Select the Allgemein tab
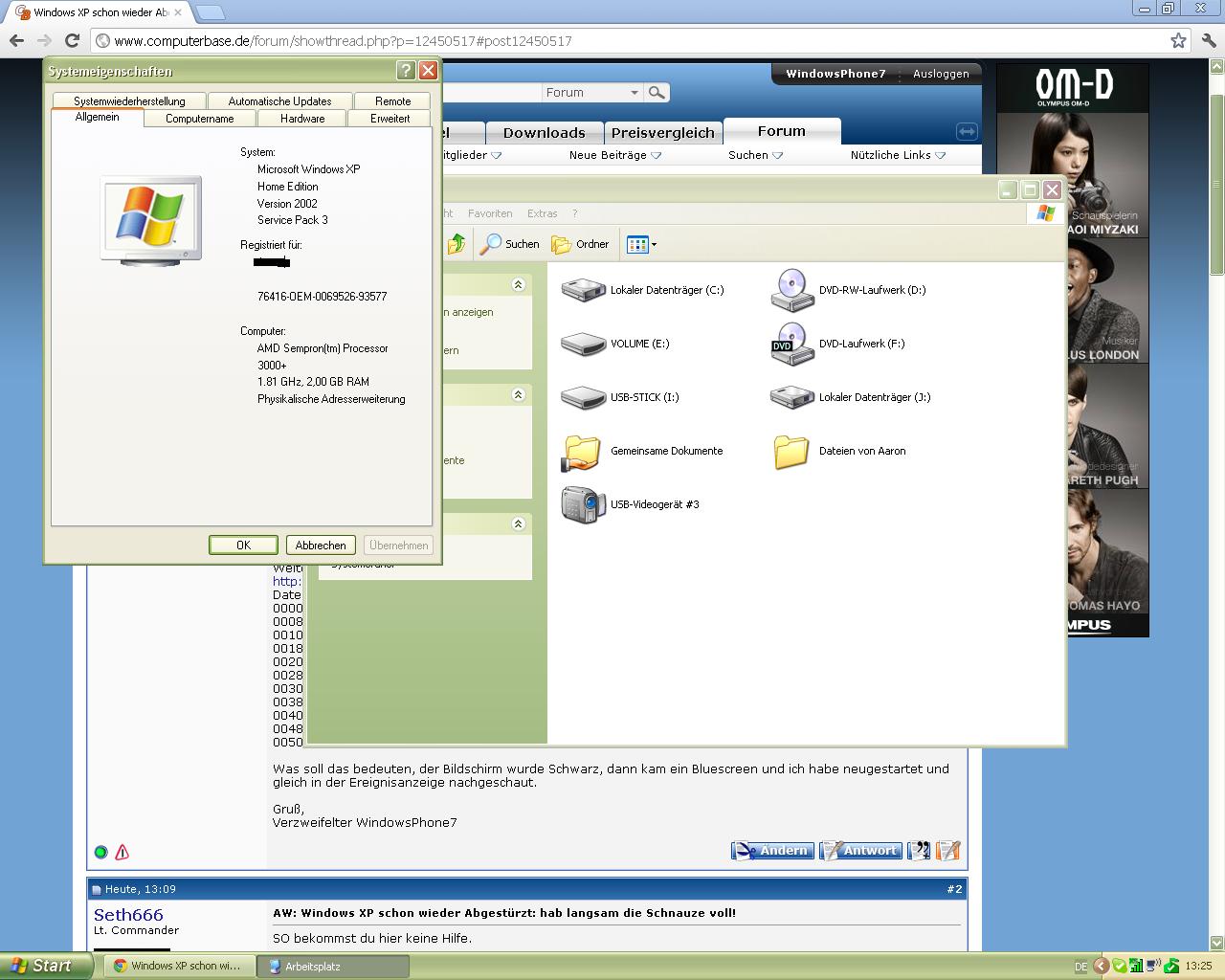1225x980 pixels. click(x=97, y=117)
